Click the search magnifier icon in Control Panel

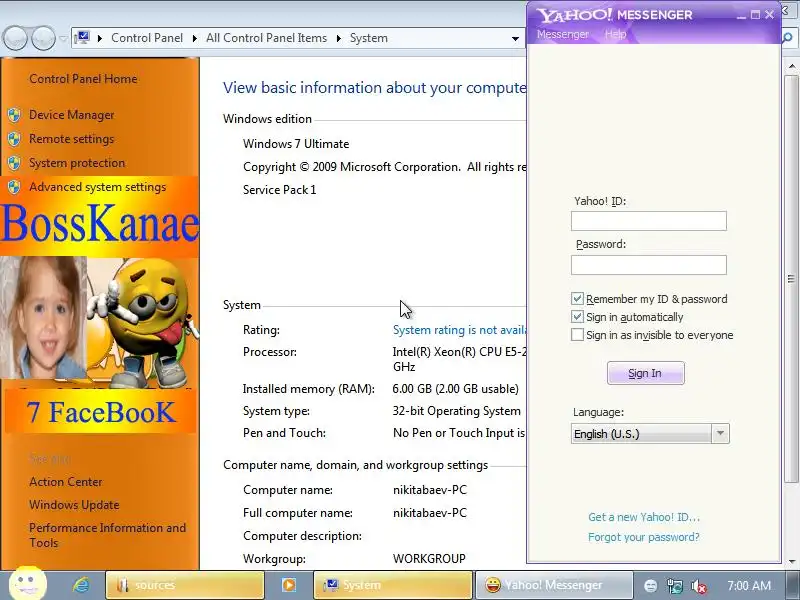coord(788,38)
